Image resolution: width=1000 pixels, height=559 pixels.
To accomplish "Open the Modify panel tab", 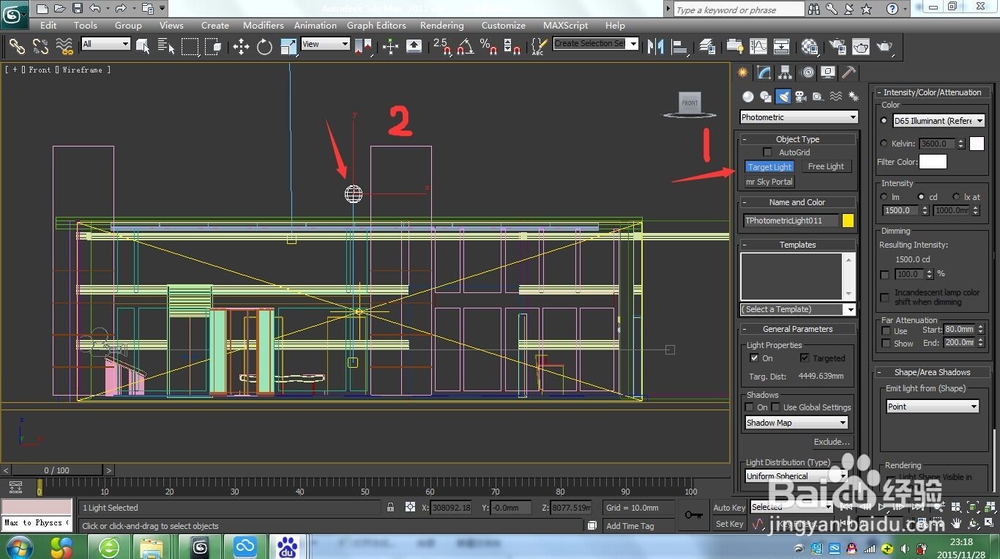I will (764, 73).
